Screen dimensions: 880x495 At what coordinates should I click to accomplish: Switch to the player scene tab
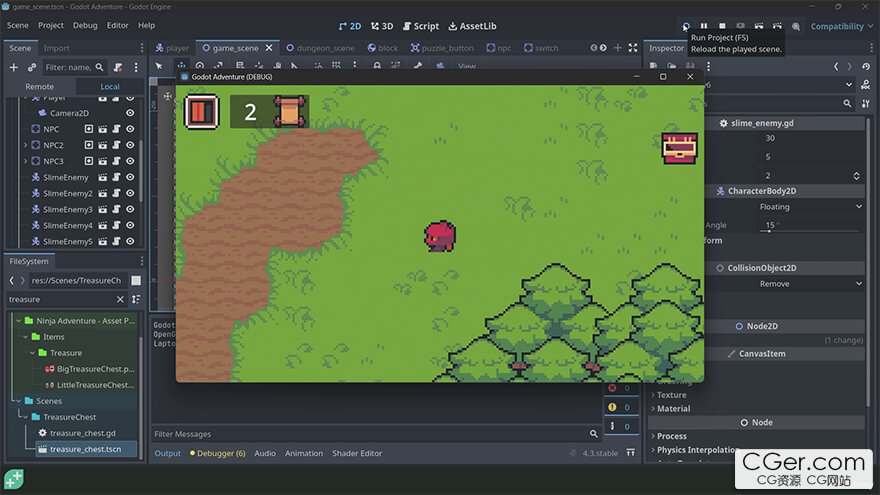(x=172, y=48)
